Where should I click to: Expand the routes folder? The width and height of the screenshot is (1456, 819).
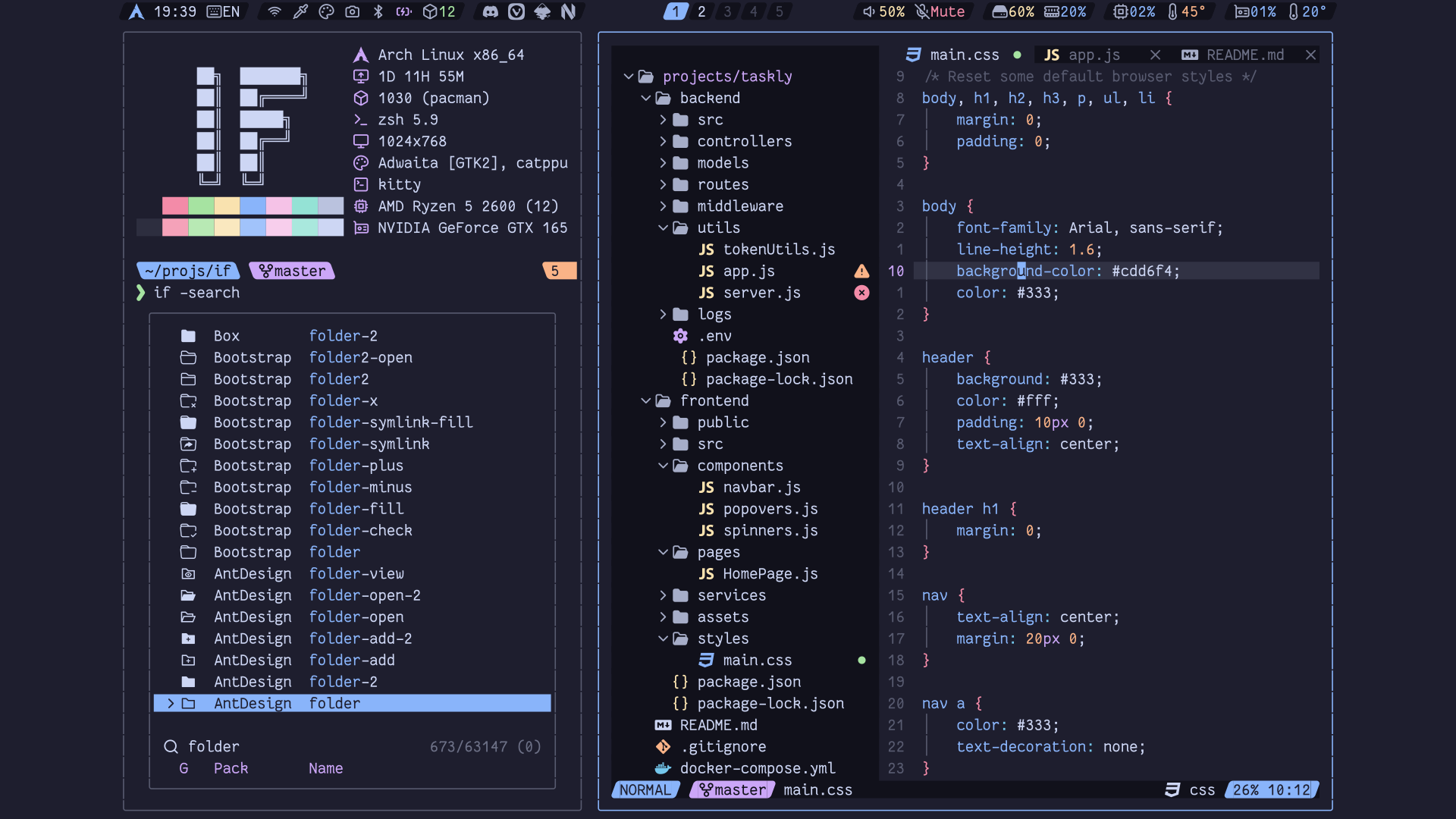pyautogui.click(x=663, y=184)
